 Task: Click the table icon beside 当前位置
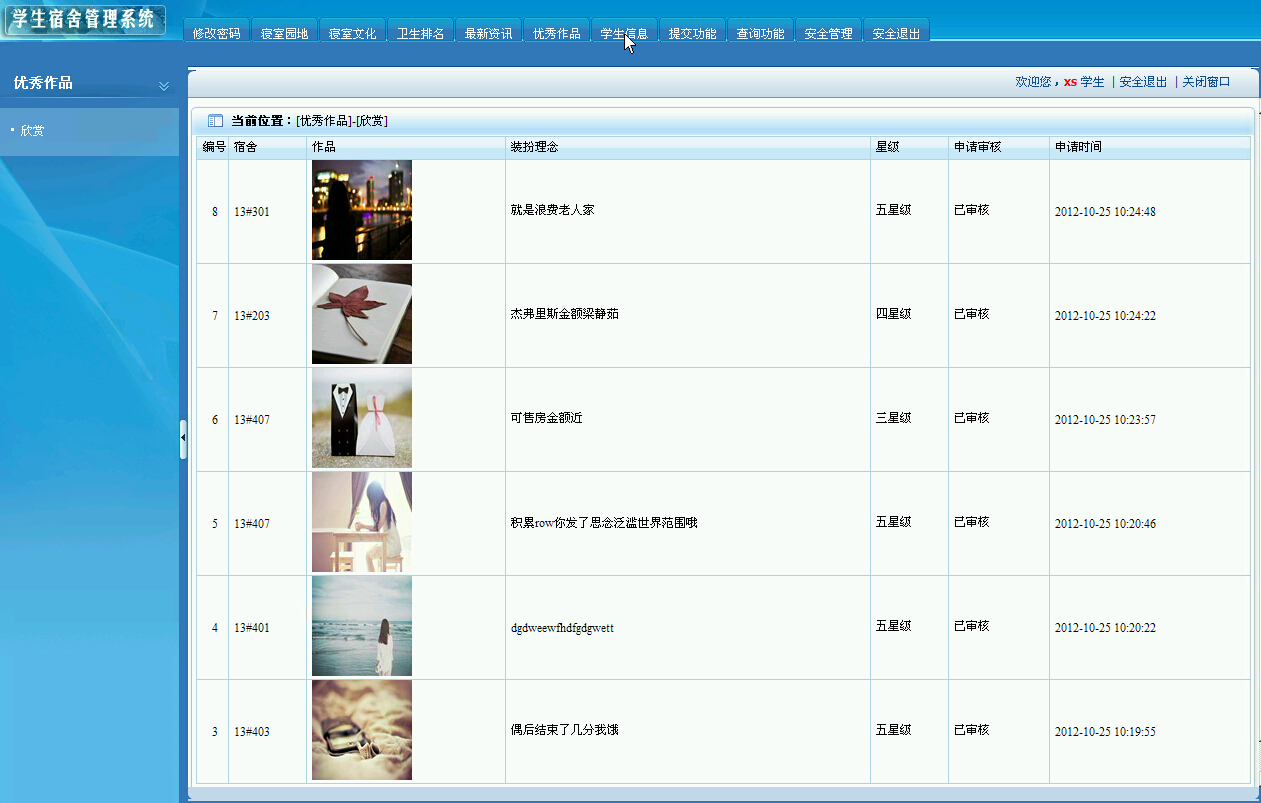215,121
